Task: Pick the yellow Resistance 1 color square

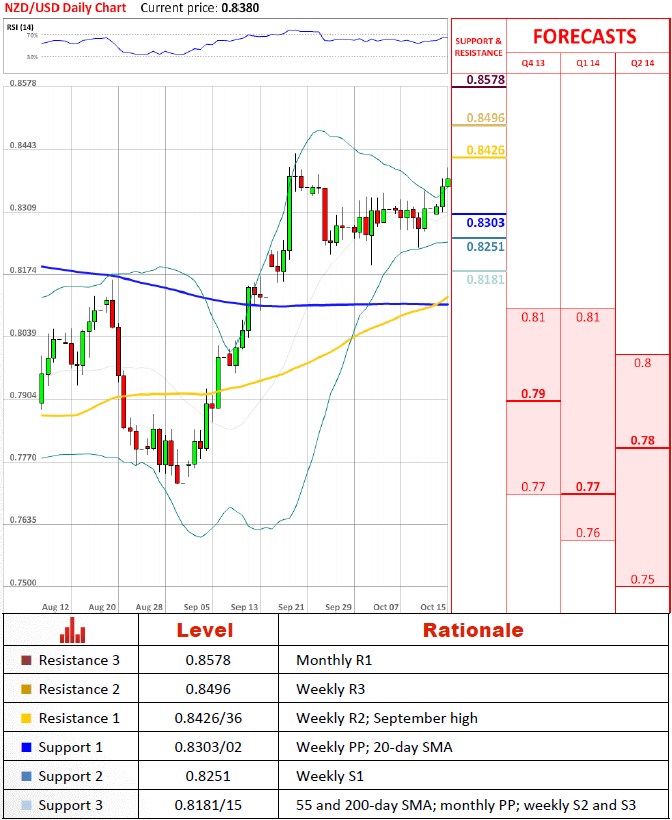Action: 25,718
